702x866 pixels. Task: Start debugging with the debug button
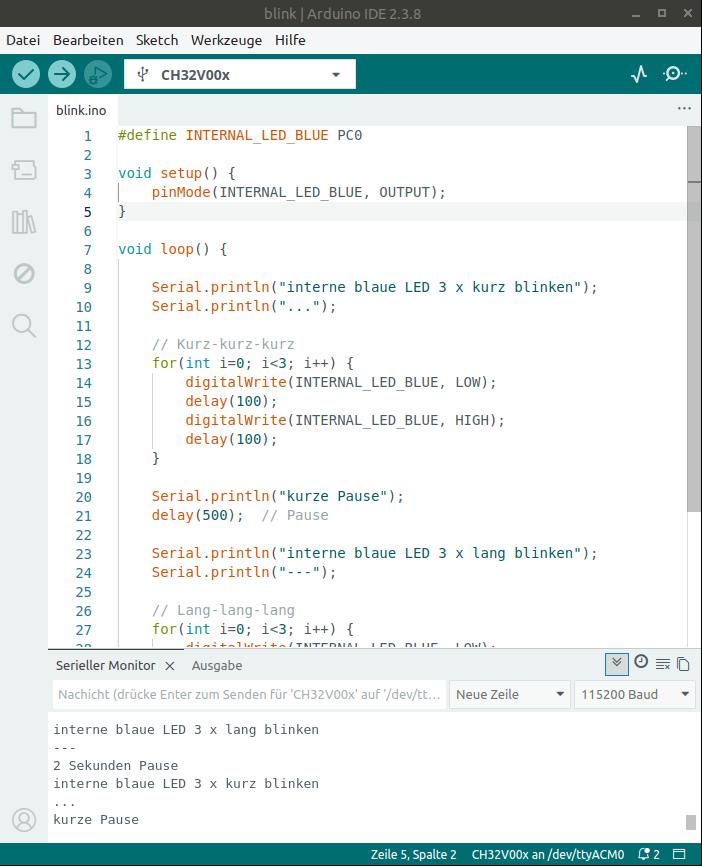[x=98, y=74]
